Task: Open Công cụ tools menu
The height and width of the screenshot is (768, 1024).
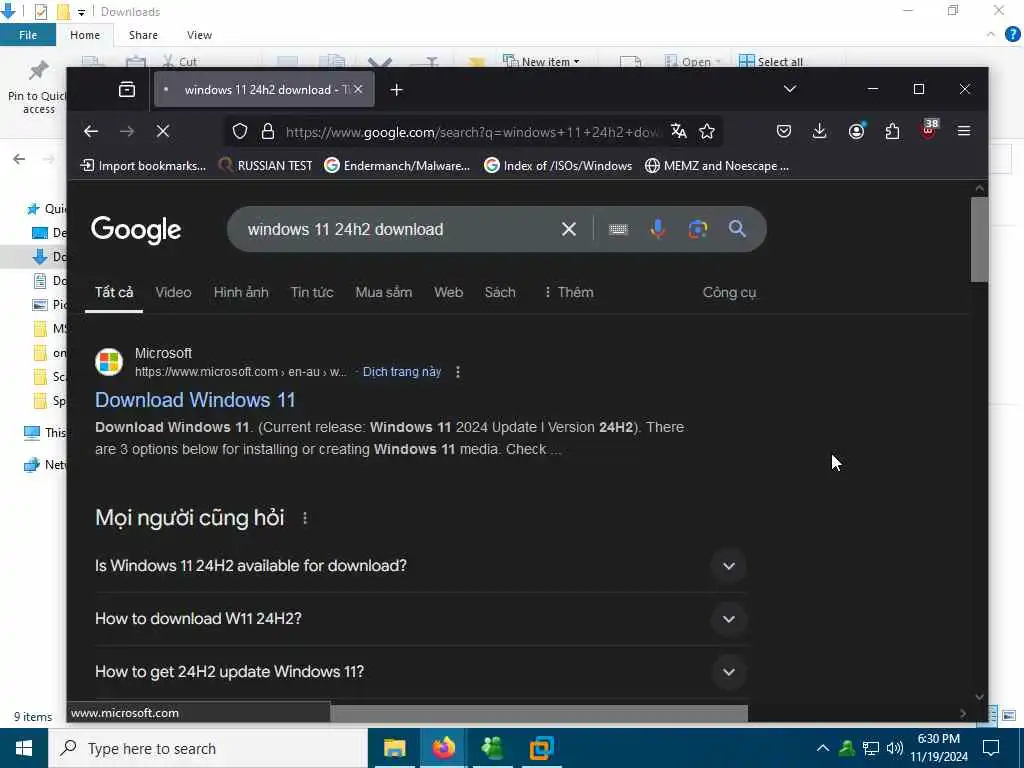Action: 729,293
